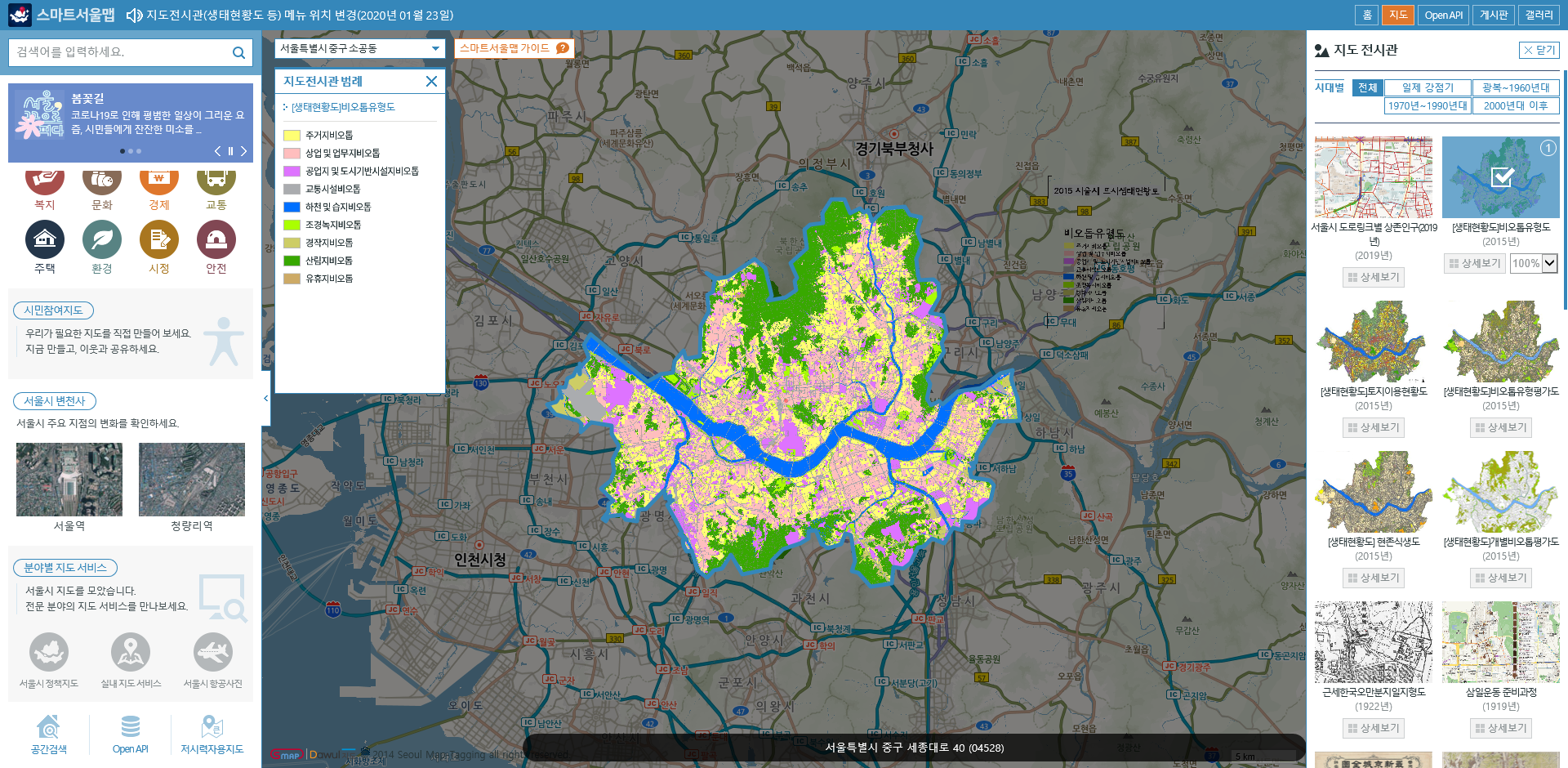Open the 100% opacity dropdown

[1534, 263]
